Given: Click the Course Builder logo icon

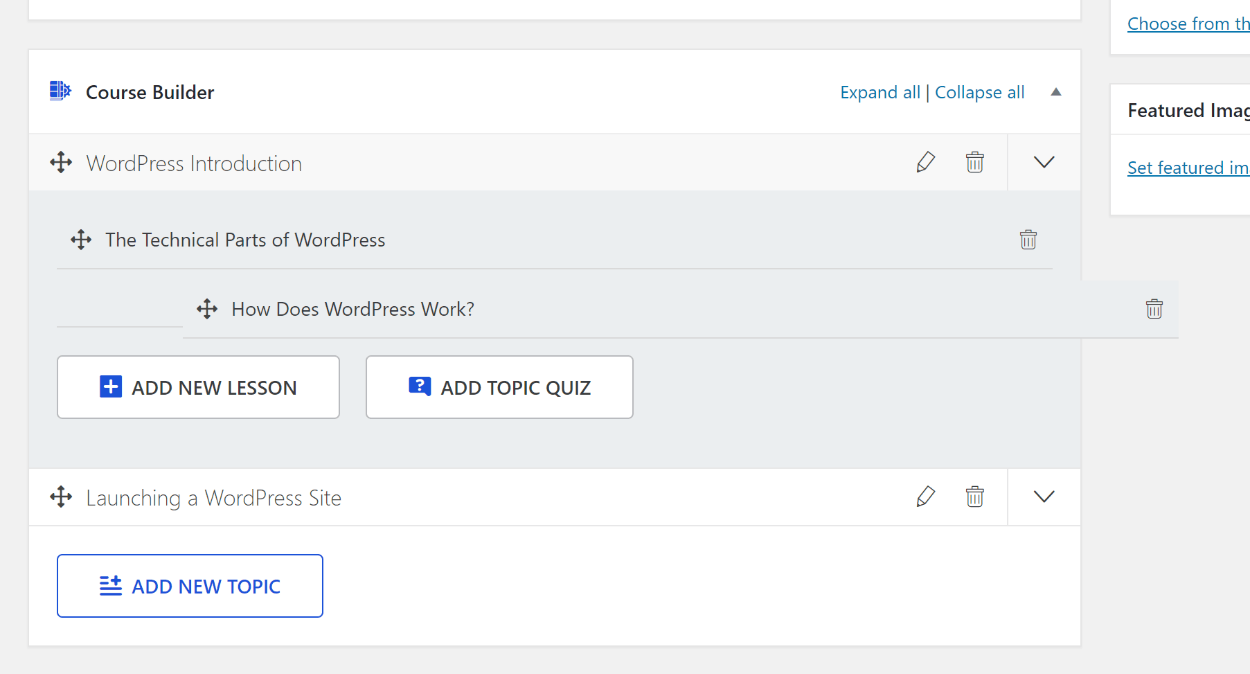Looking at the screenshot, I should [60, 91].
